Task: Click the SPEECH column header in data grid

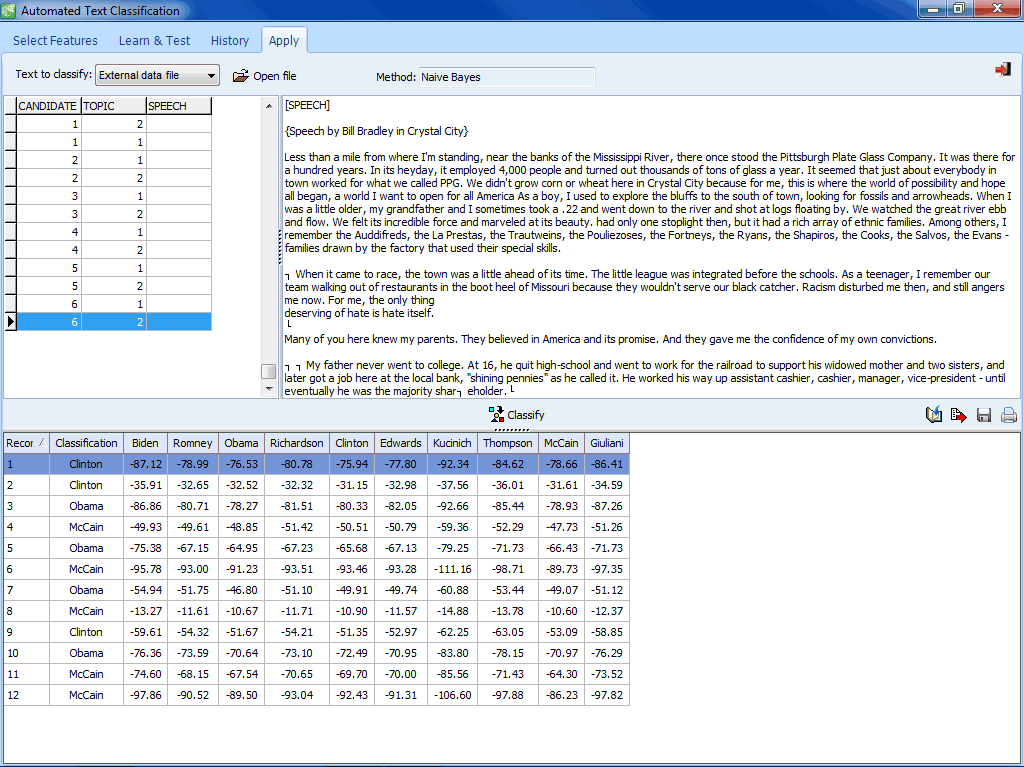Action: pyautogui.click(x=178, y=106)
